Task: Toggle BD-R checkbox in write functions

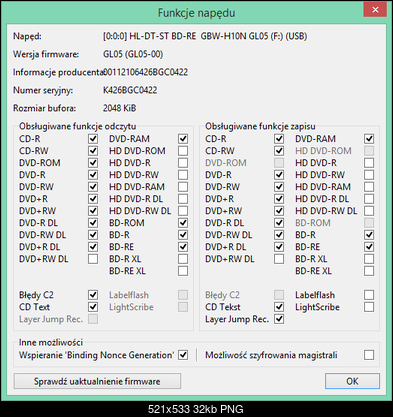Action: click(369, 235)
